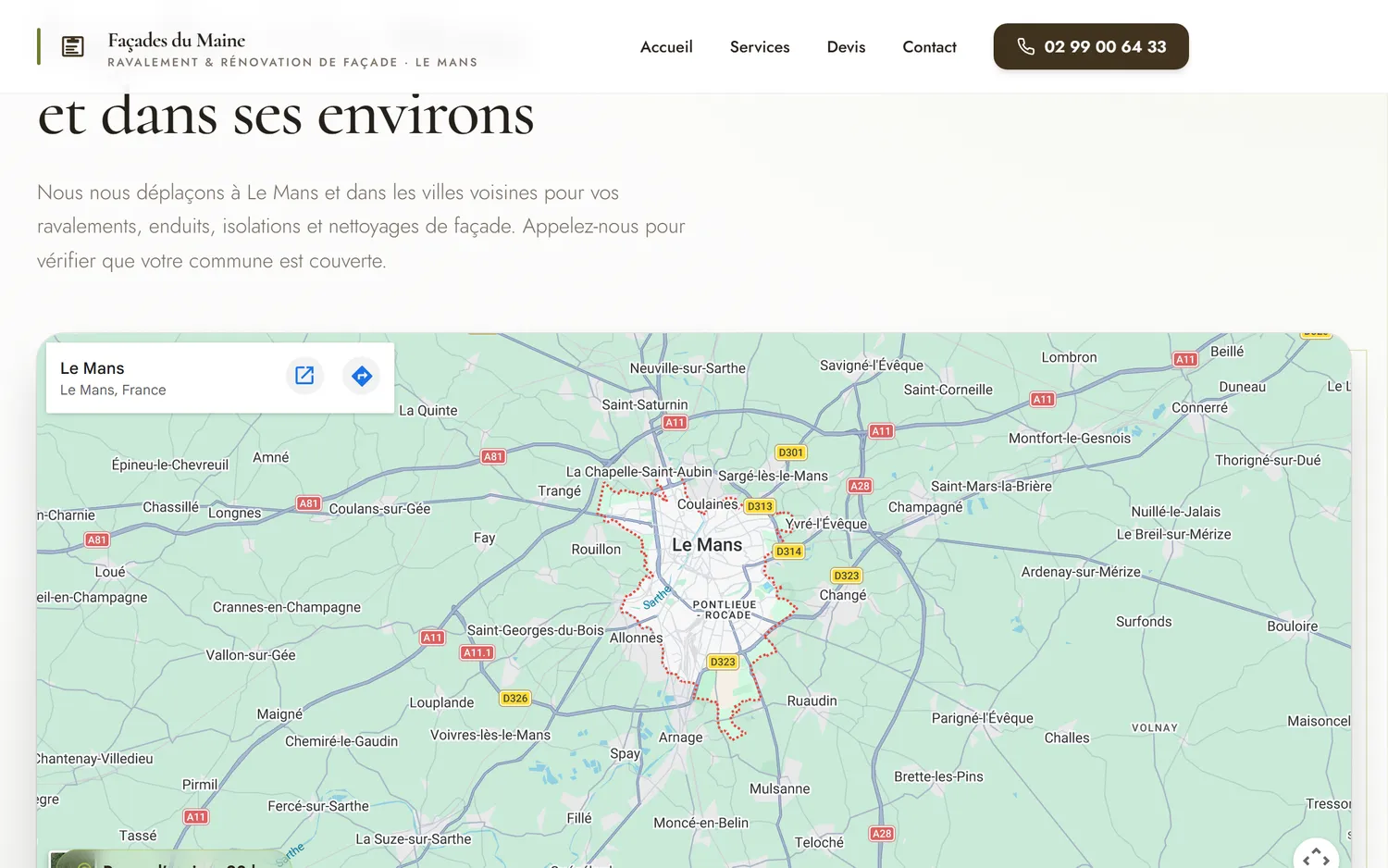
Task: Click Sargé-lès-le-Mans on the map
Action: coord(774,476)
